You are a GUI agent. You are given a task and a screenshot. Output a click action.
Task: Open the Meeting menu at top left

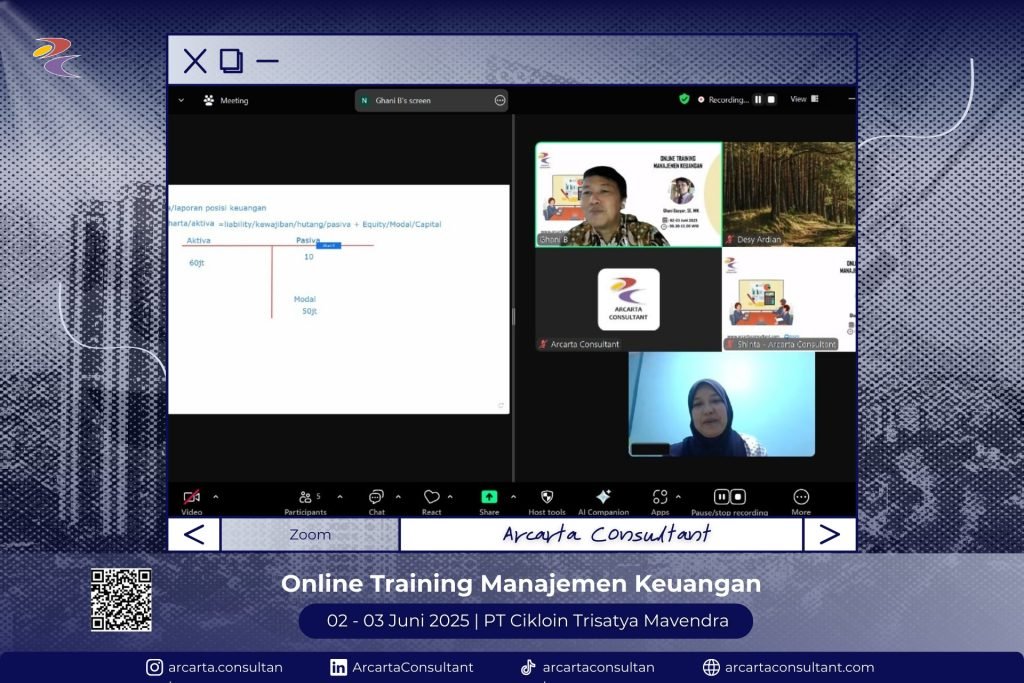click(226, 101)
